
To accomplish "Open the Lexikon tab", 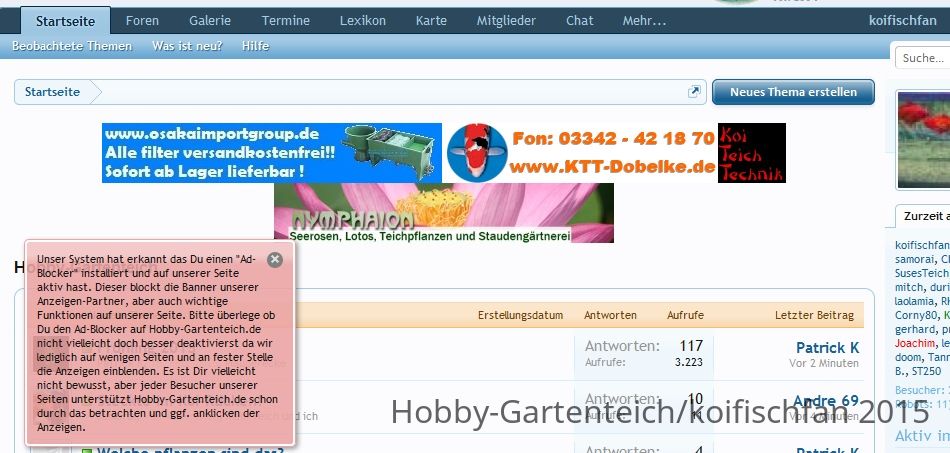I will tap(362, 21).
